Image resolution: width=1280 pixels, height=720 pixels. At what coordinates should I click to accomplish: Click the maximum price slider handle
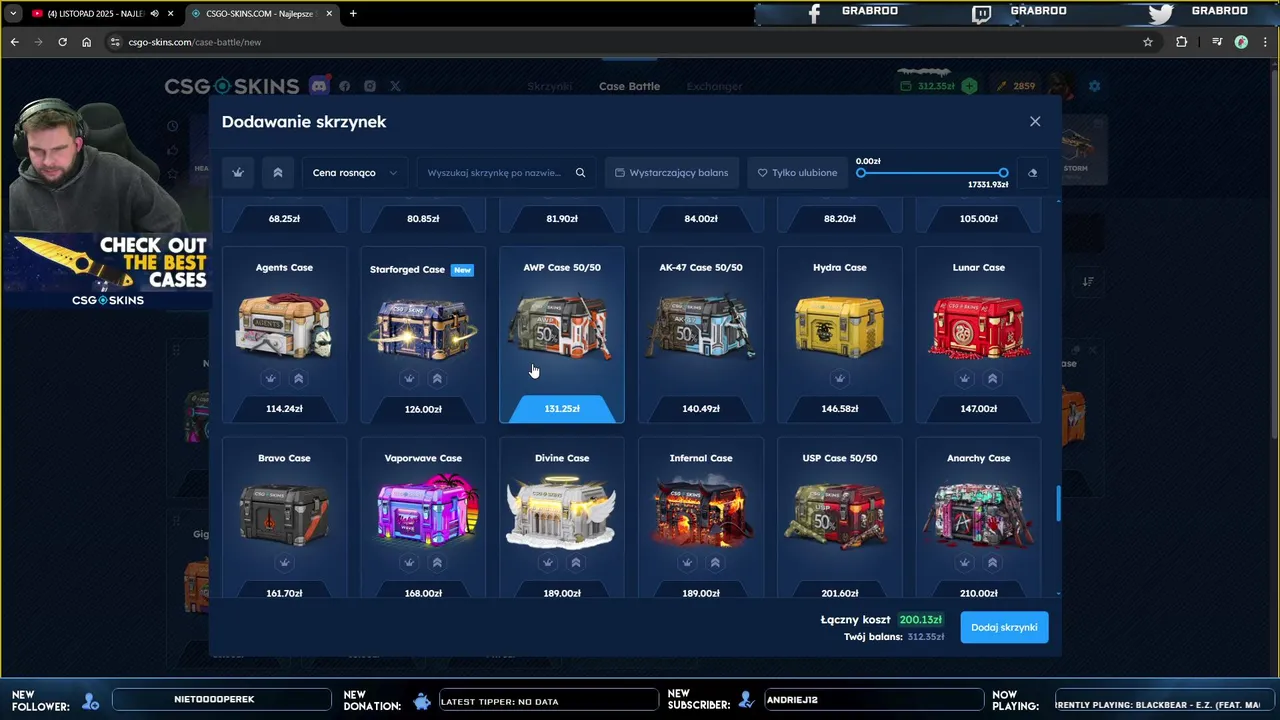pos(1003,173)
